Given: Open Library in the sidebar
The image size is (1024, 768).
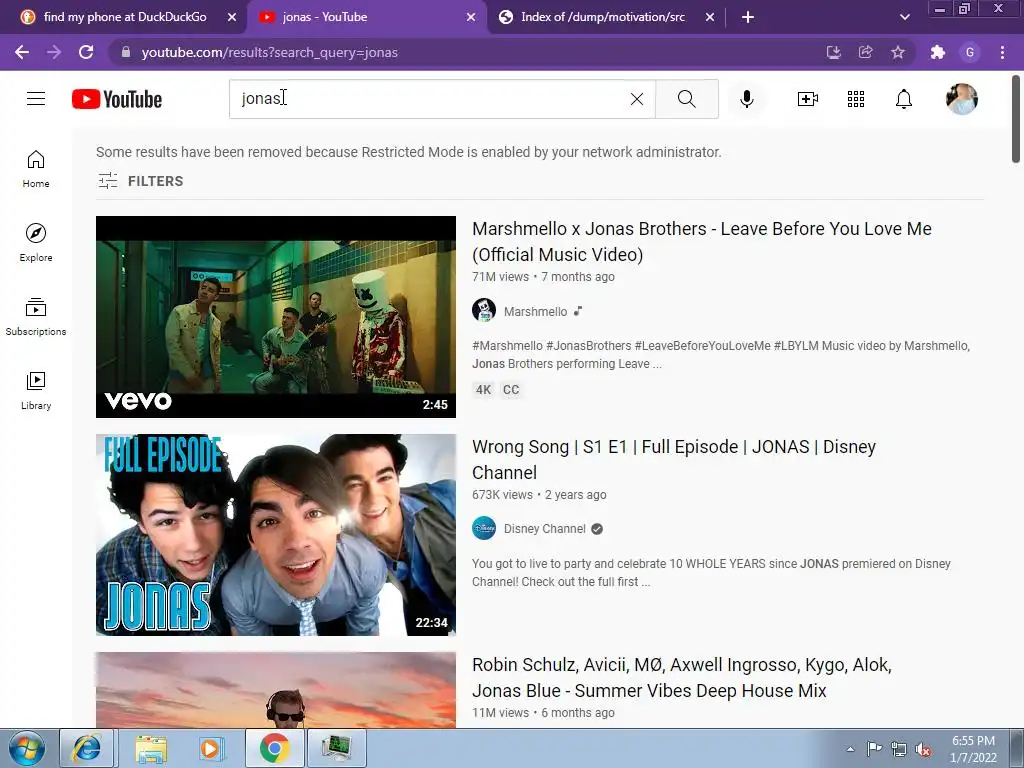Looking at the screenshot, I should (36, 391).
